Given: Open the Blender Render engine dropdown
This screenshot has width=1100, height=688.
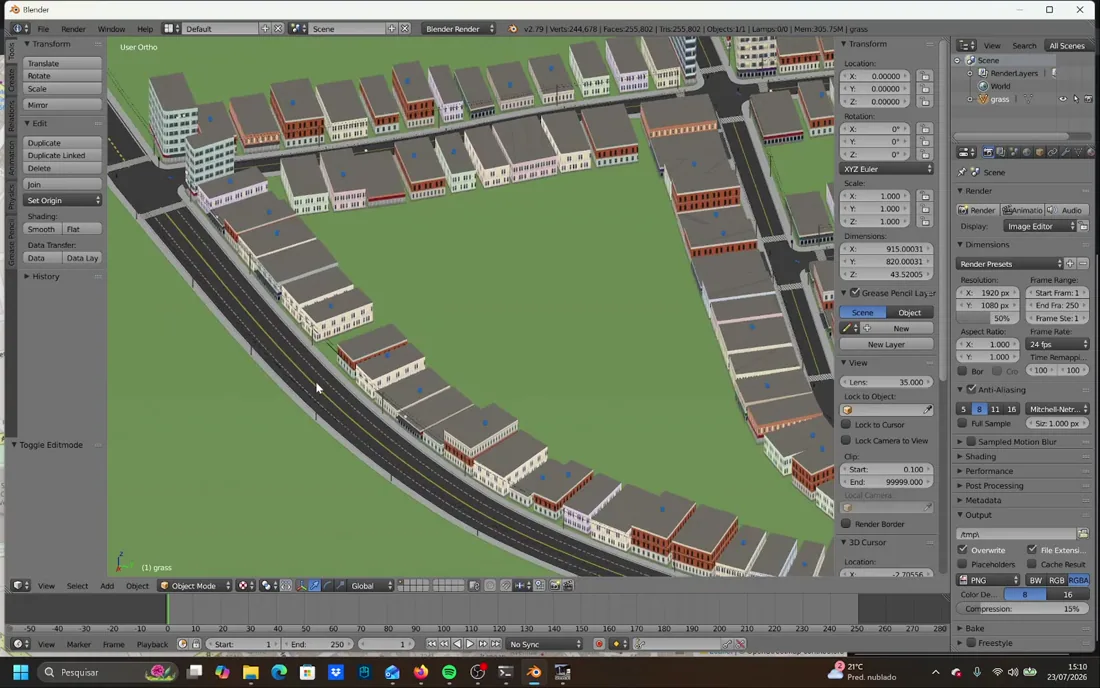Looking at the screenshot, I should point(459,29).
